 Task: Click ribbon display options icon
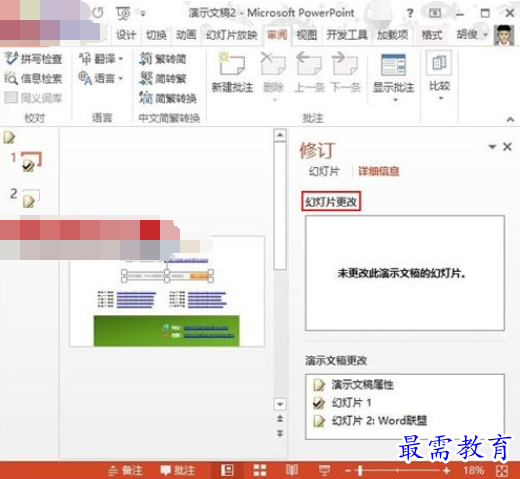pos(435,13)
